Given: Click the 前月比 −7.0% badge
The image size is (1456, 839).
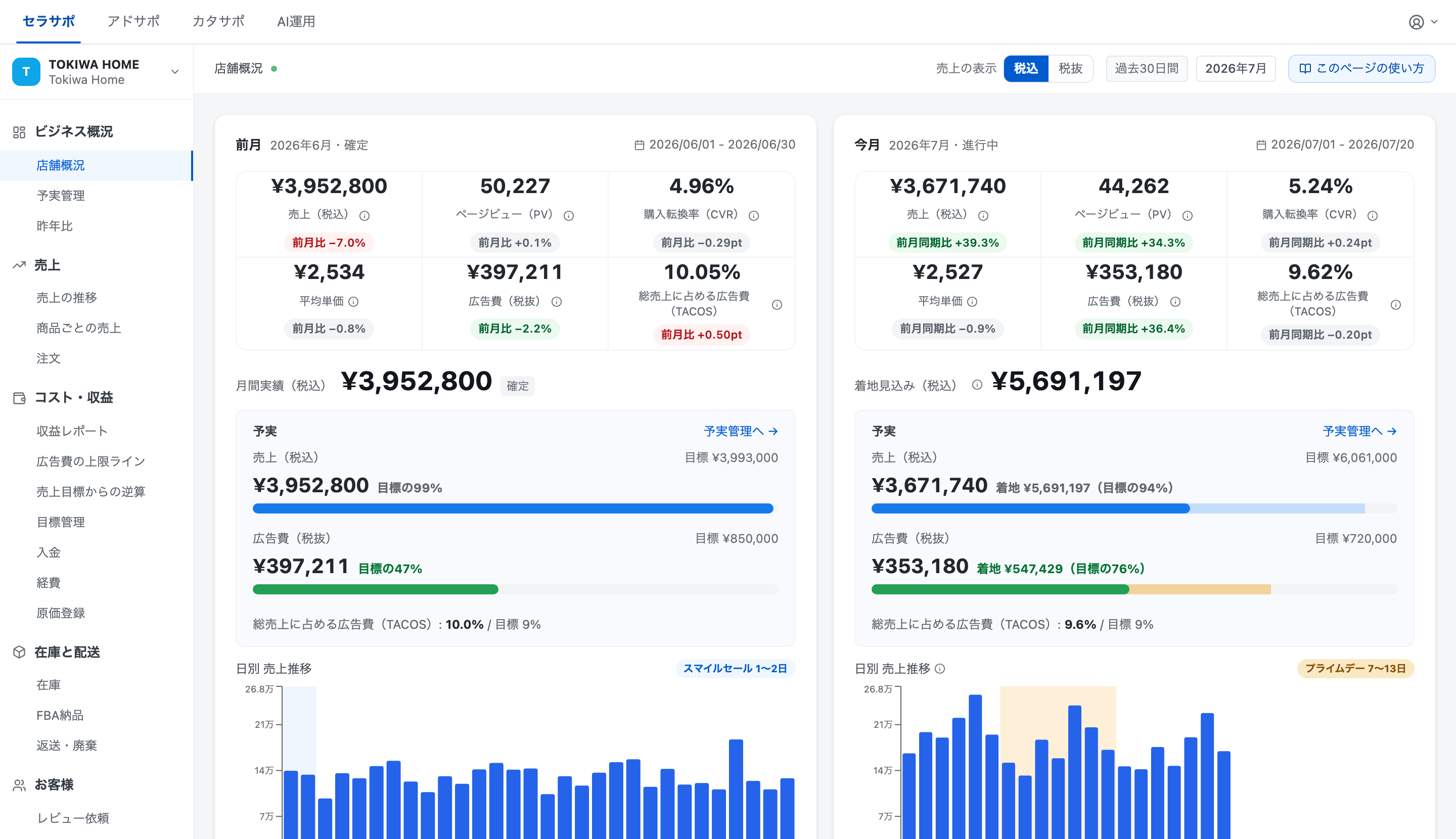Looking at the screenshot, I should 329,243.
